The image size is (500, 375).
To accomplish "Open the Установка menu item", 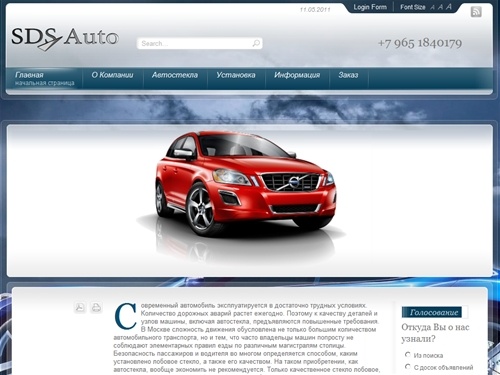I will 236,75.
